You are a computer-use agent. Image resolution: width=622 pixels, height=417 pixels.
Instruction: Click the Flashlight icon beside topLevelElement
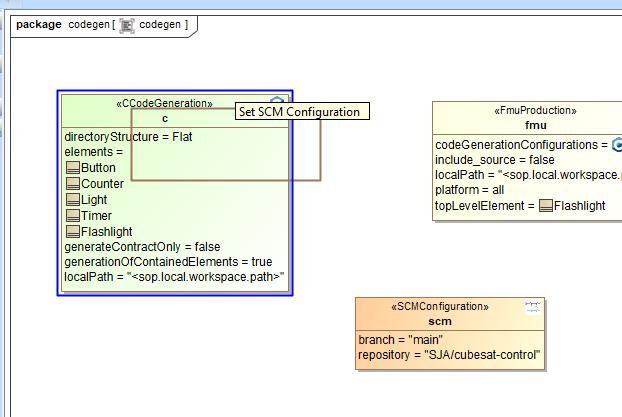(545, 206)
